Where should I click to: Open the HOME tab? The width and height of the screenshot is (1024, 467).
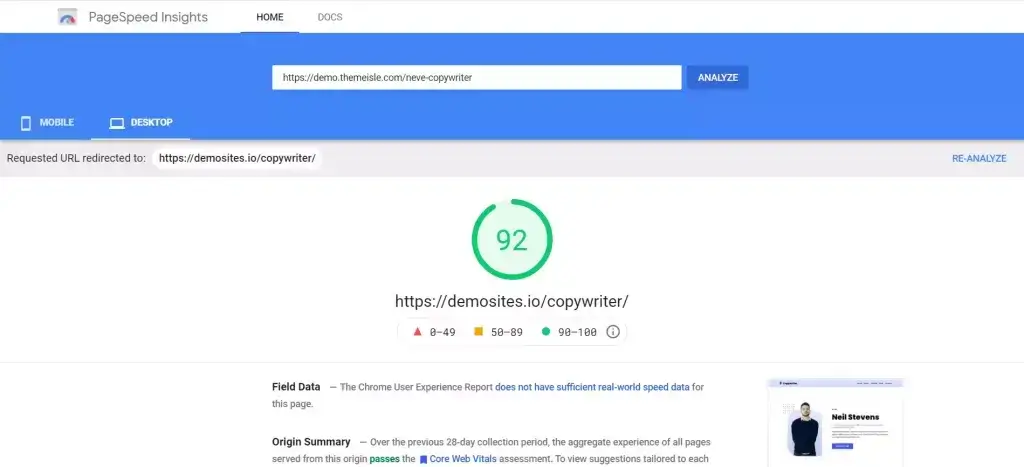pyautogui.click(x=270, y=17)
